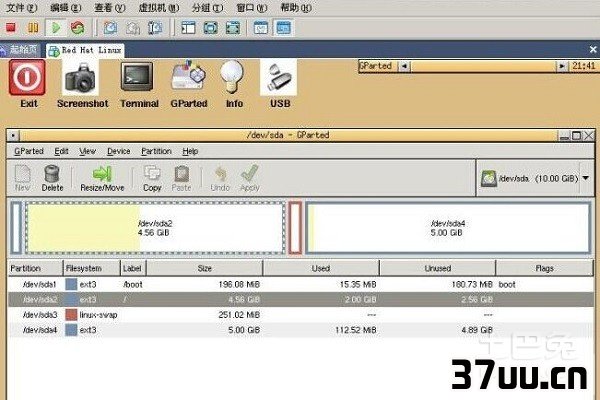Open the Info lightbulb desktop icon
The height and width of the screenshot is (400, 600).
pos(233,84)
